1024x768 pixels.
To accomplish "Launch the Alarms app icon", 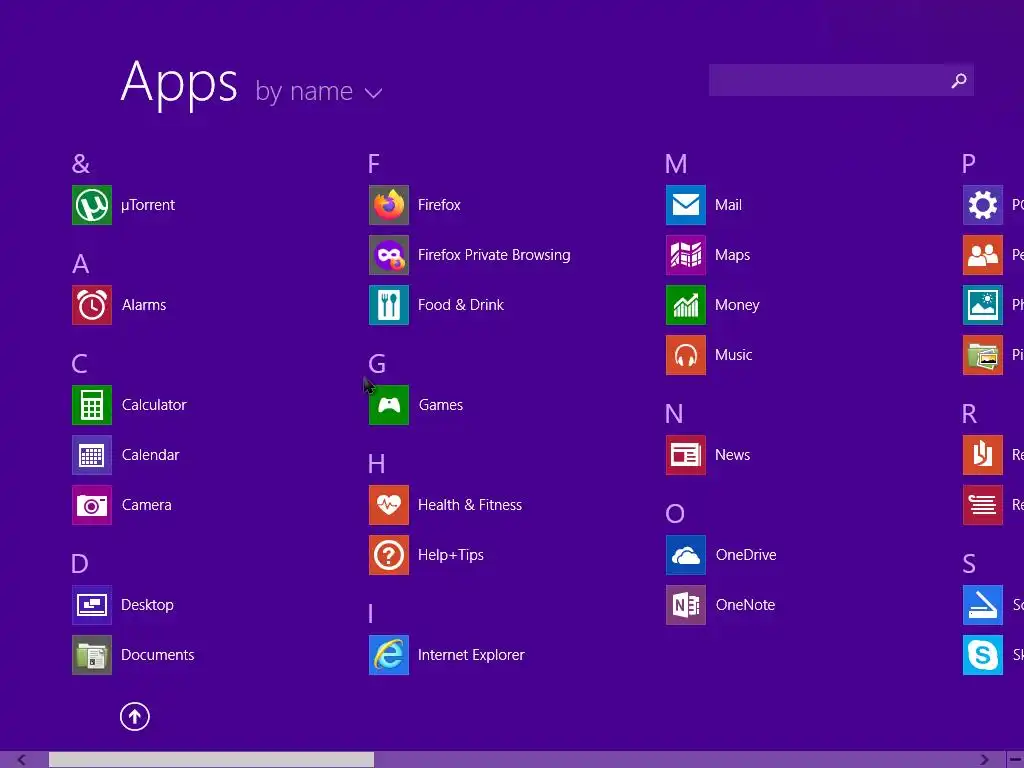I will tap(91, 305).
